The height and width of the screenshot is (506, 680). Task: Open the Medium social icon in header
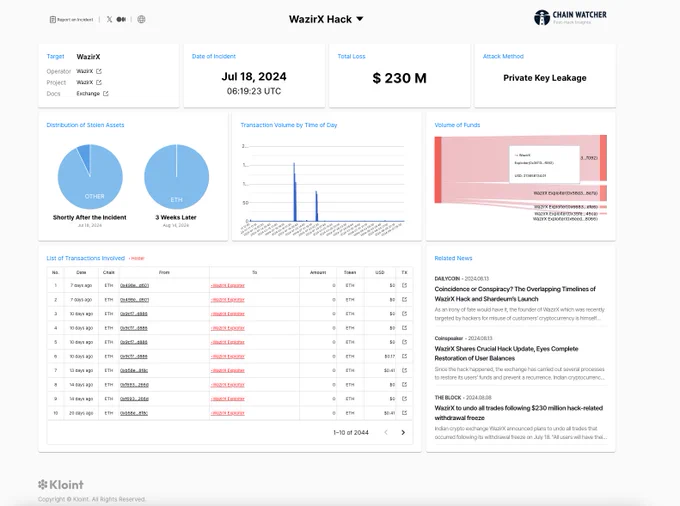tap(121, 20)
